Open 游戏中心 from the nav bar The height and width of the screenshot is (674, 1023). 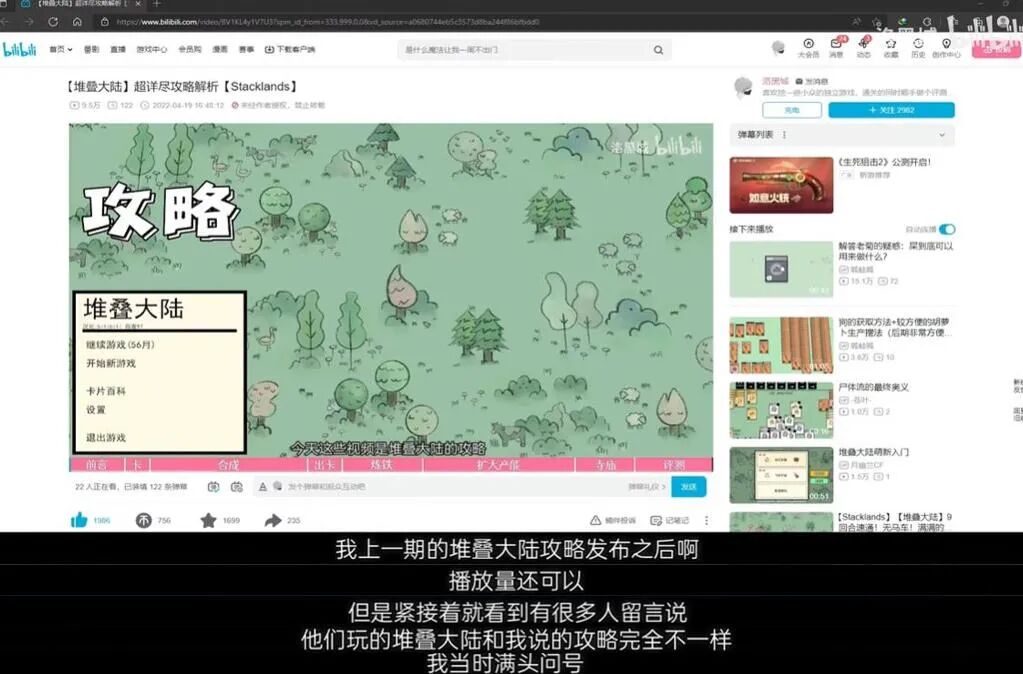(x=151, y=50)
